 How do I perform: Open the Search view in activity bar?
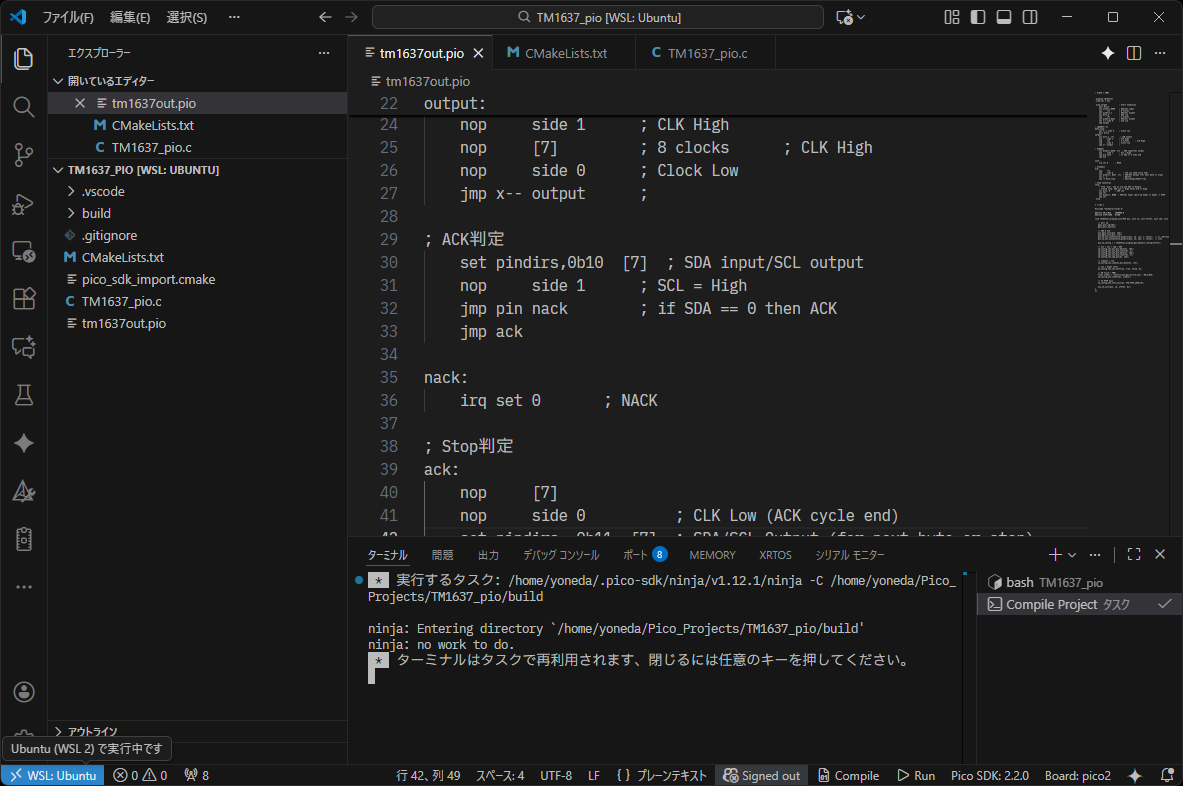23,107
